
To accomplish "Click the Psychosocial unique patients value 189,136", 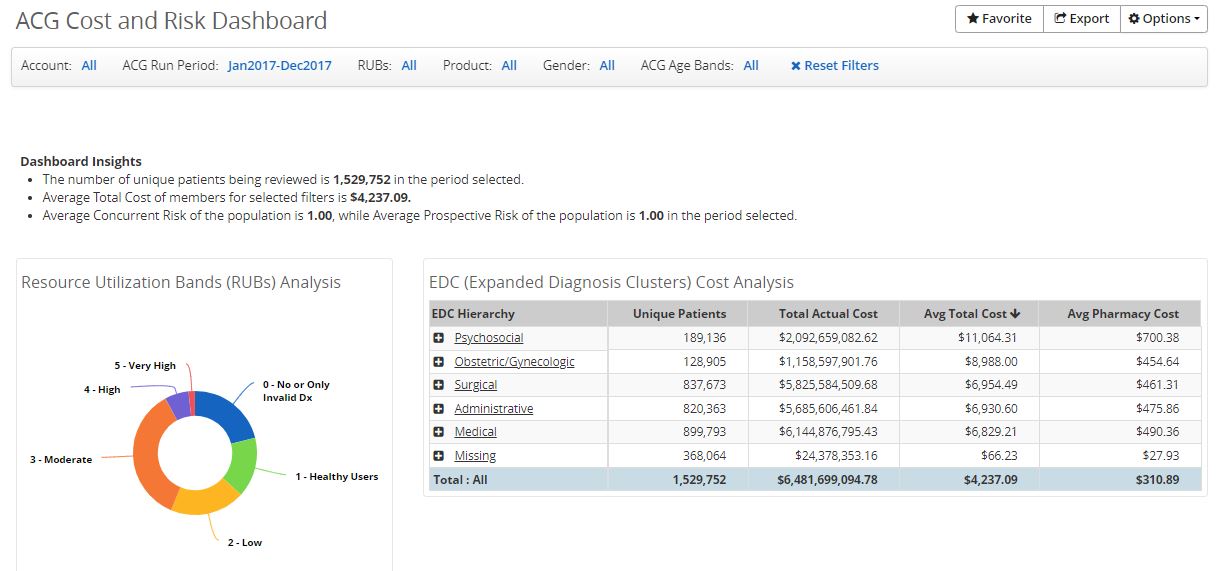I will [704, 338].
